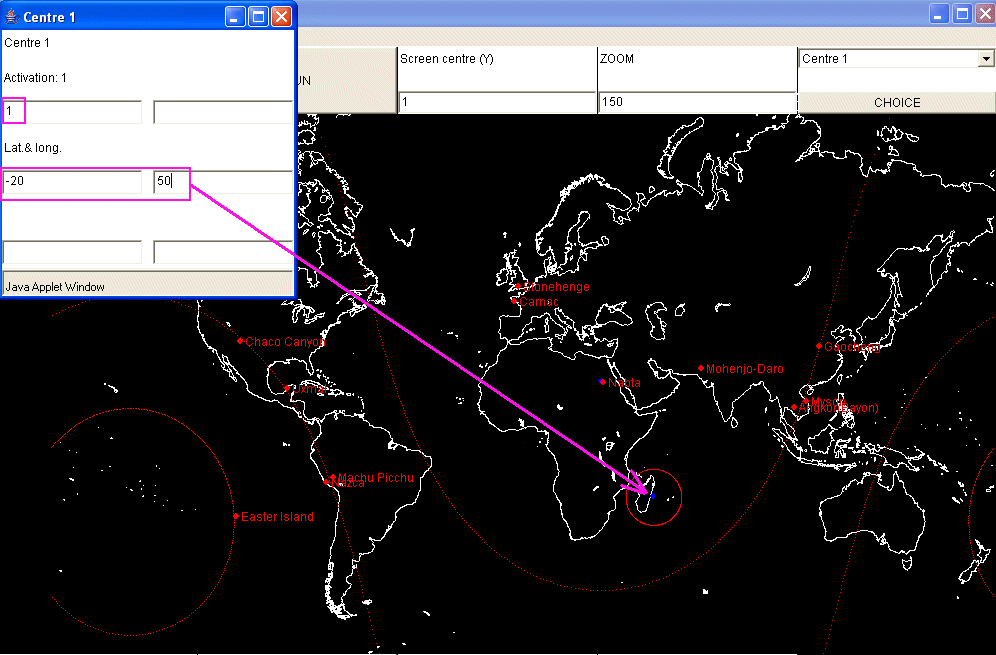
Task: Open the Centre 1 dropdown arrow in main window
Action: 985,58
